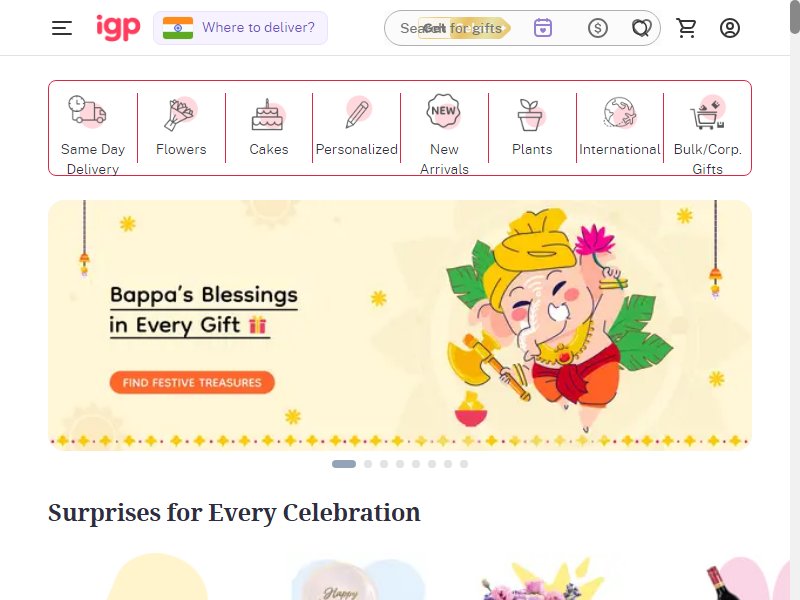Click the Search for gifts field
Screen dimensions: 800x600
[x=454, y=28]
